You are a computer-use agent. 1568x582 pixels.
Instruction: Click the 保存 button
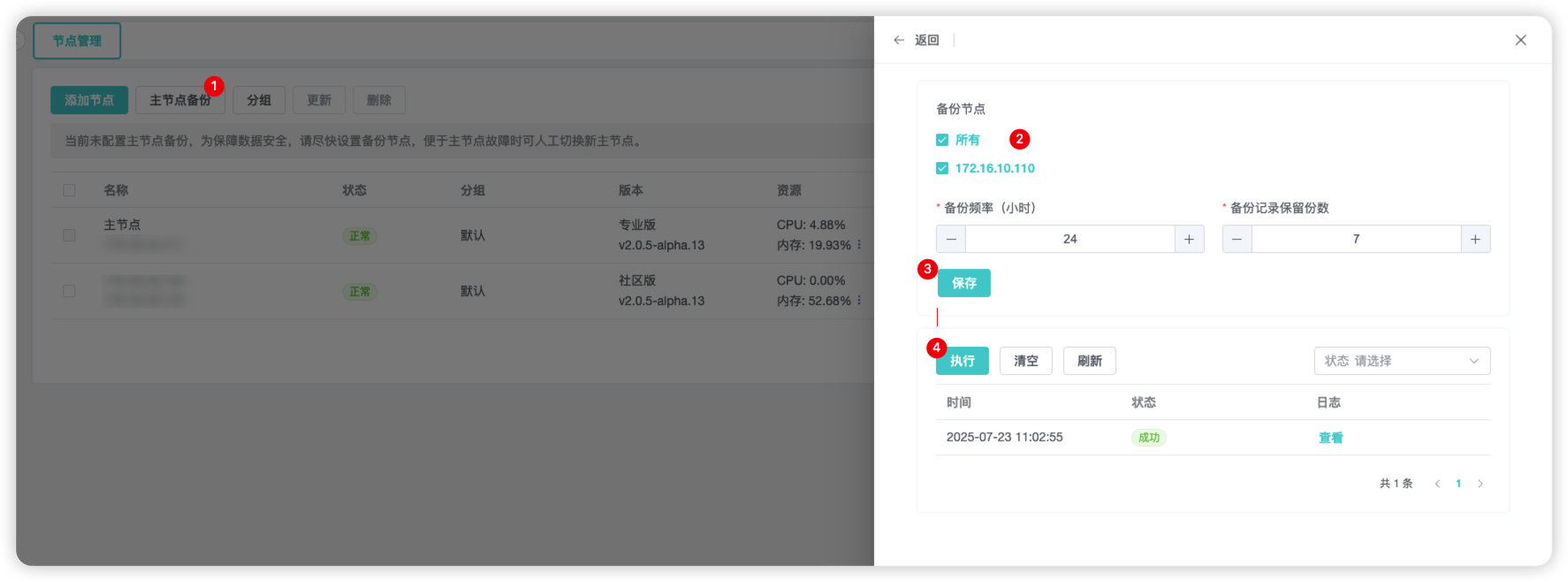[964, 283]
